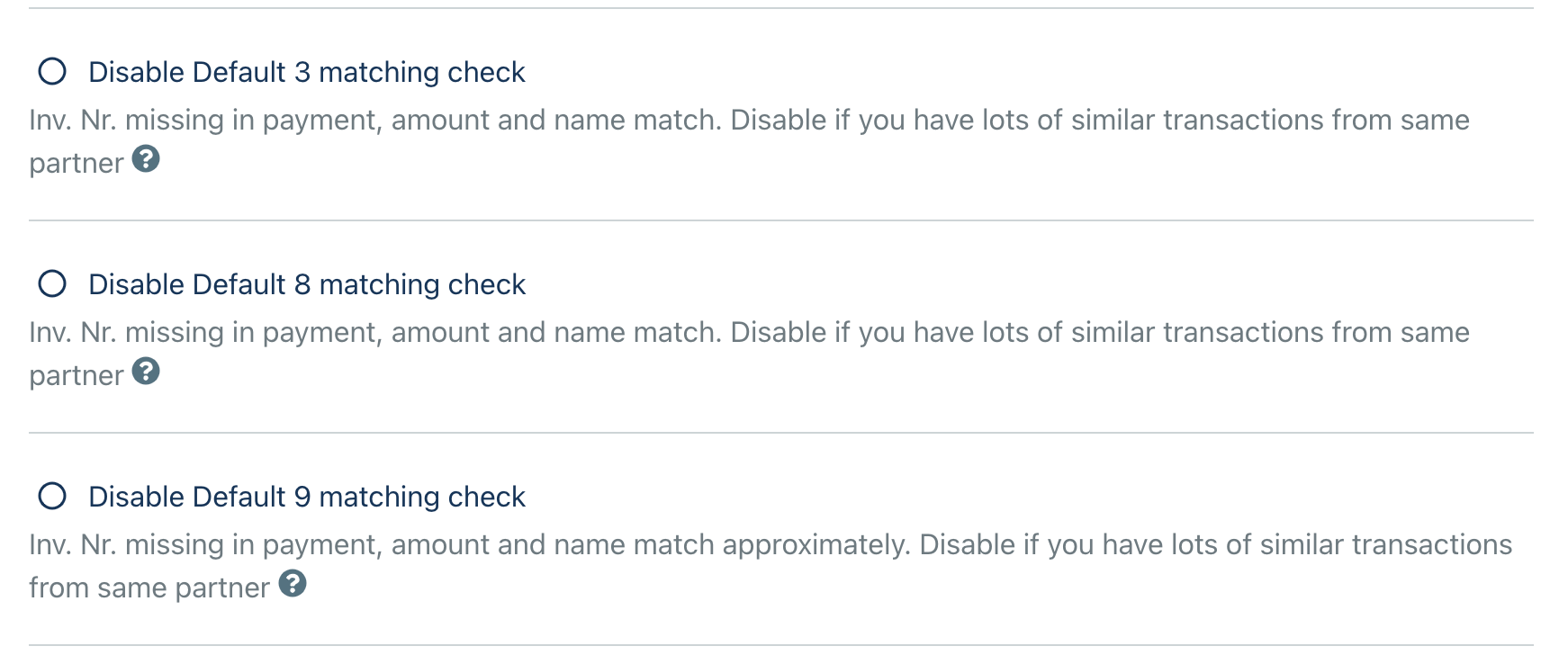
Task: Click the "Disable Default 3 matching check" label
Action: tap(306, 72)
